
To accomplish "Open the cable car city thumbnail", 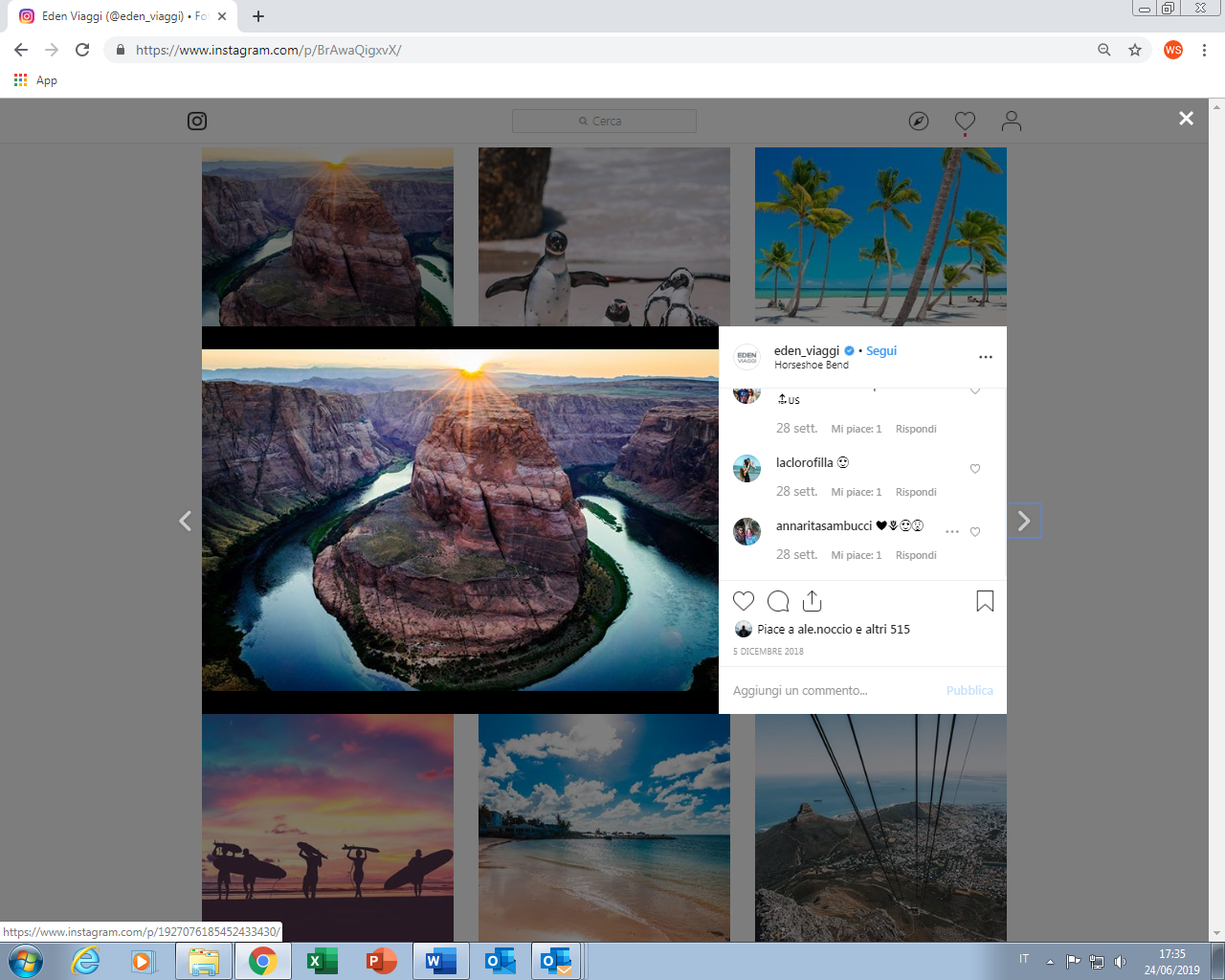I will pos(880,828).
